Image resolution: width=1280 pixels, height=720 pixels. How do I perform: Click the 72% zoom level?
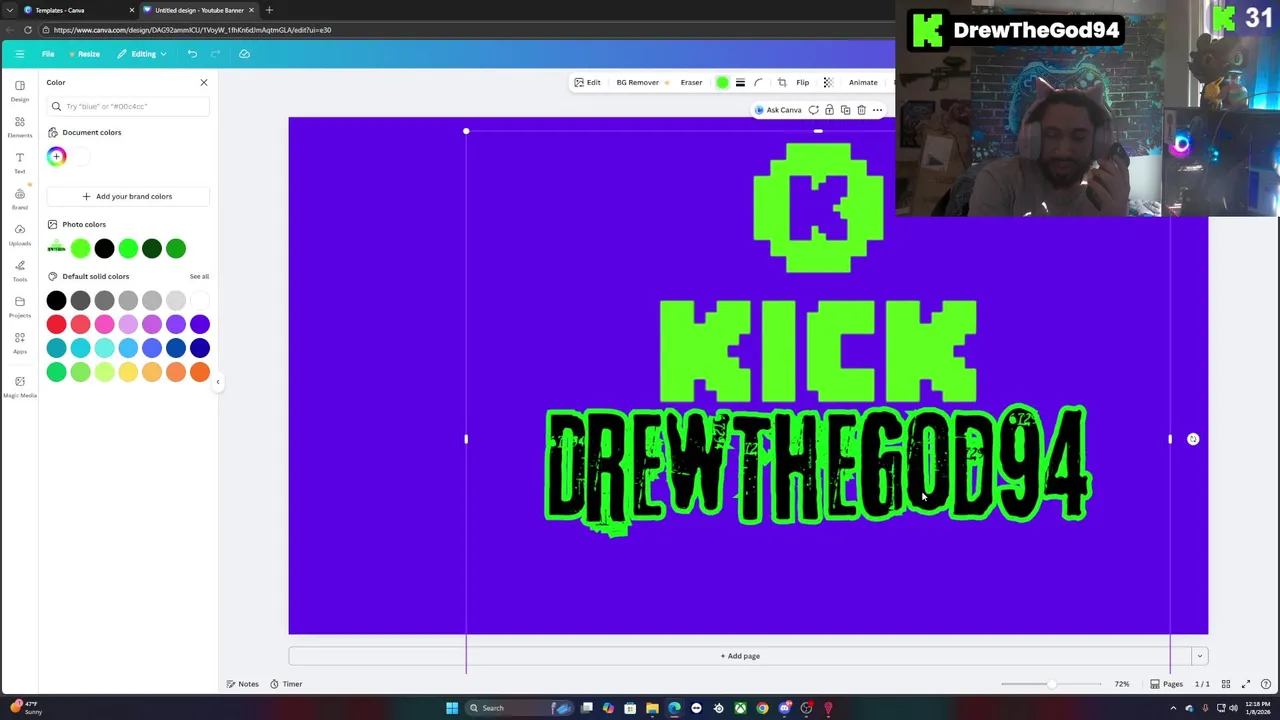1122,684
